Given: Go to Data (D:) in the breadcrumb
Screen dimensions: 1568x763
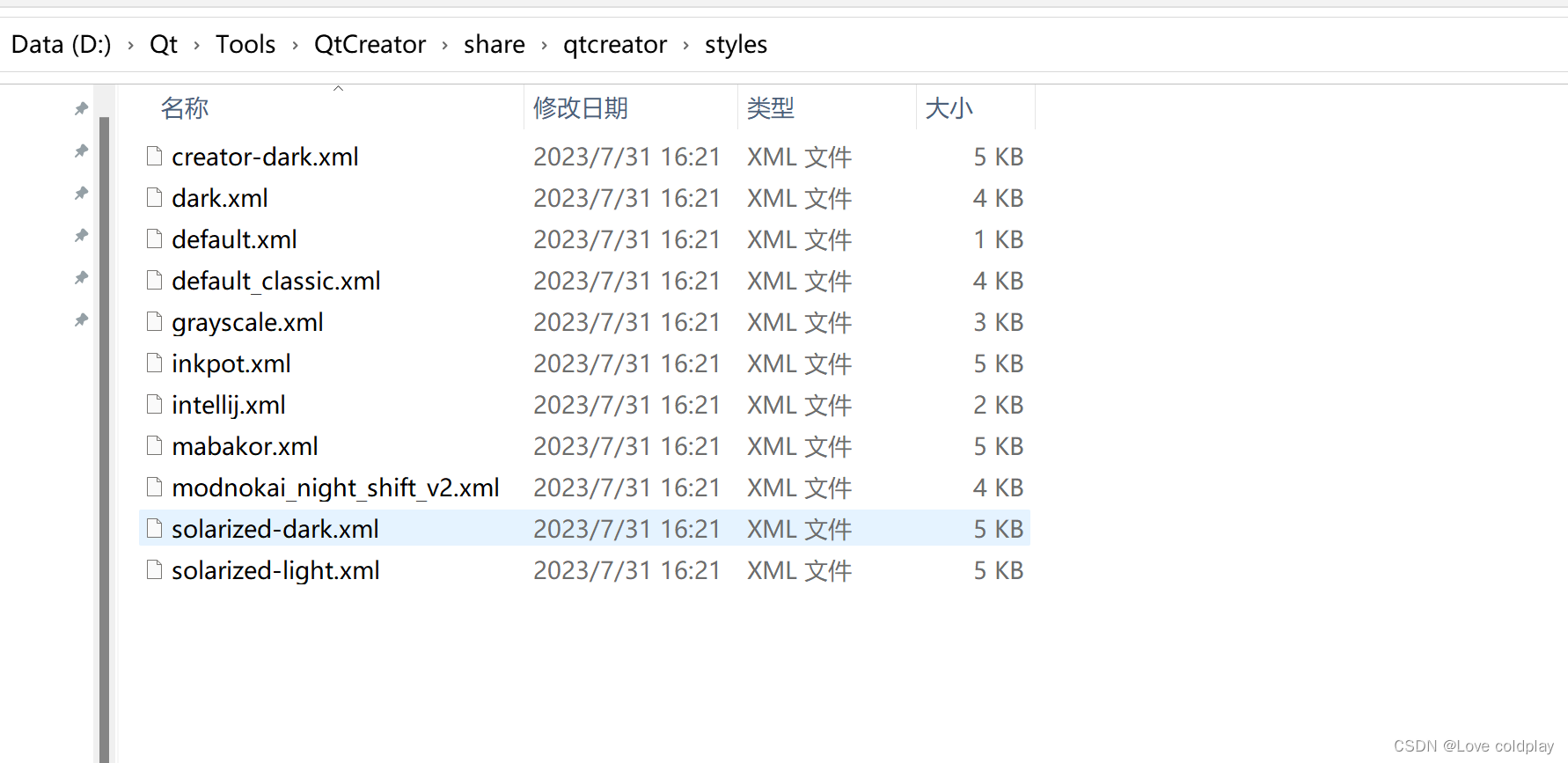Looking at the screenshot, I should click(62, 44).
